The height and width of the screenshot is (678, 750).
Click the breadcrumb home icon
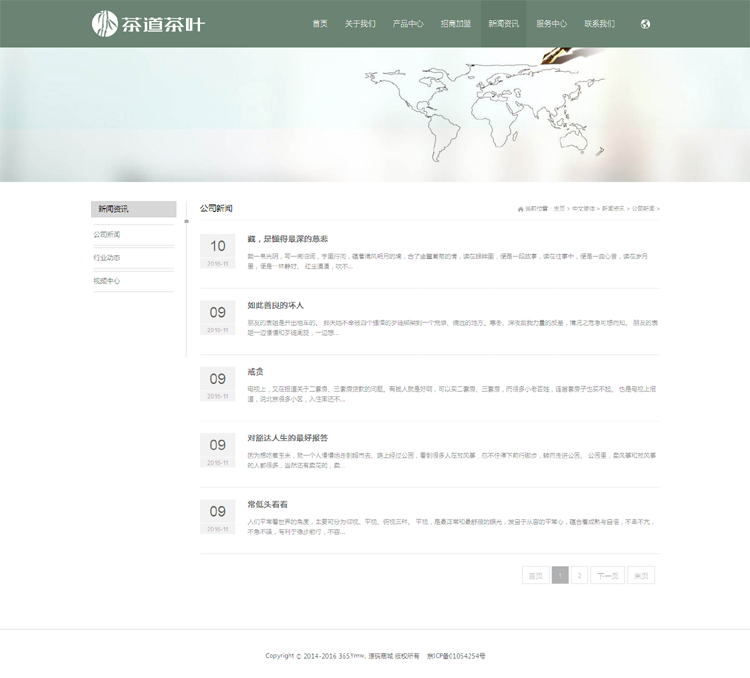point(520,209)
